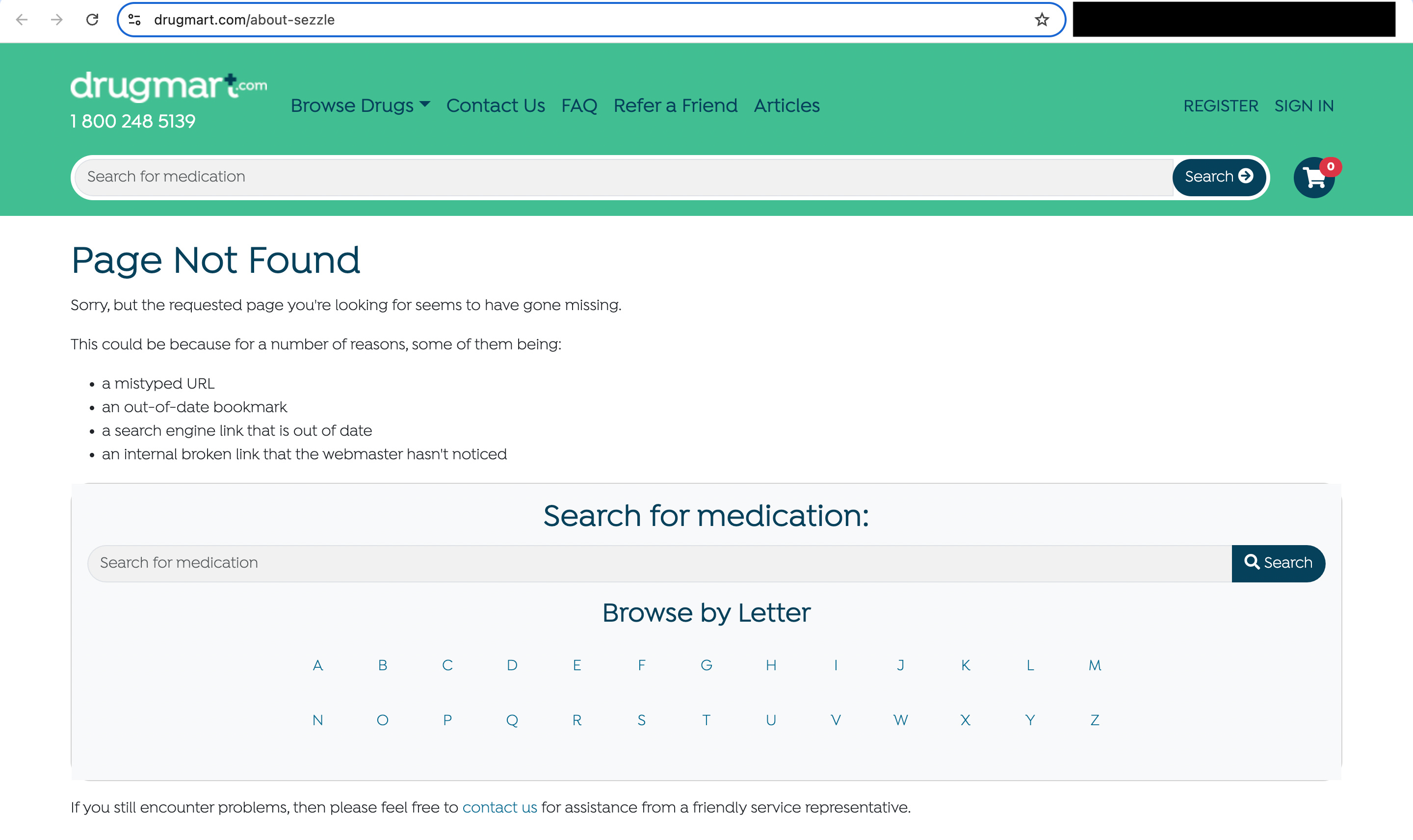Screen dimensions: 1413x840
Task: Browse drugs by letter I
Action: point(836,666)
